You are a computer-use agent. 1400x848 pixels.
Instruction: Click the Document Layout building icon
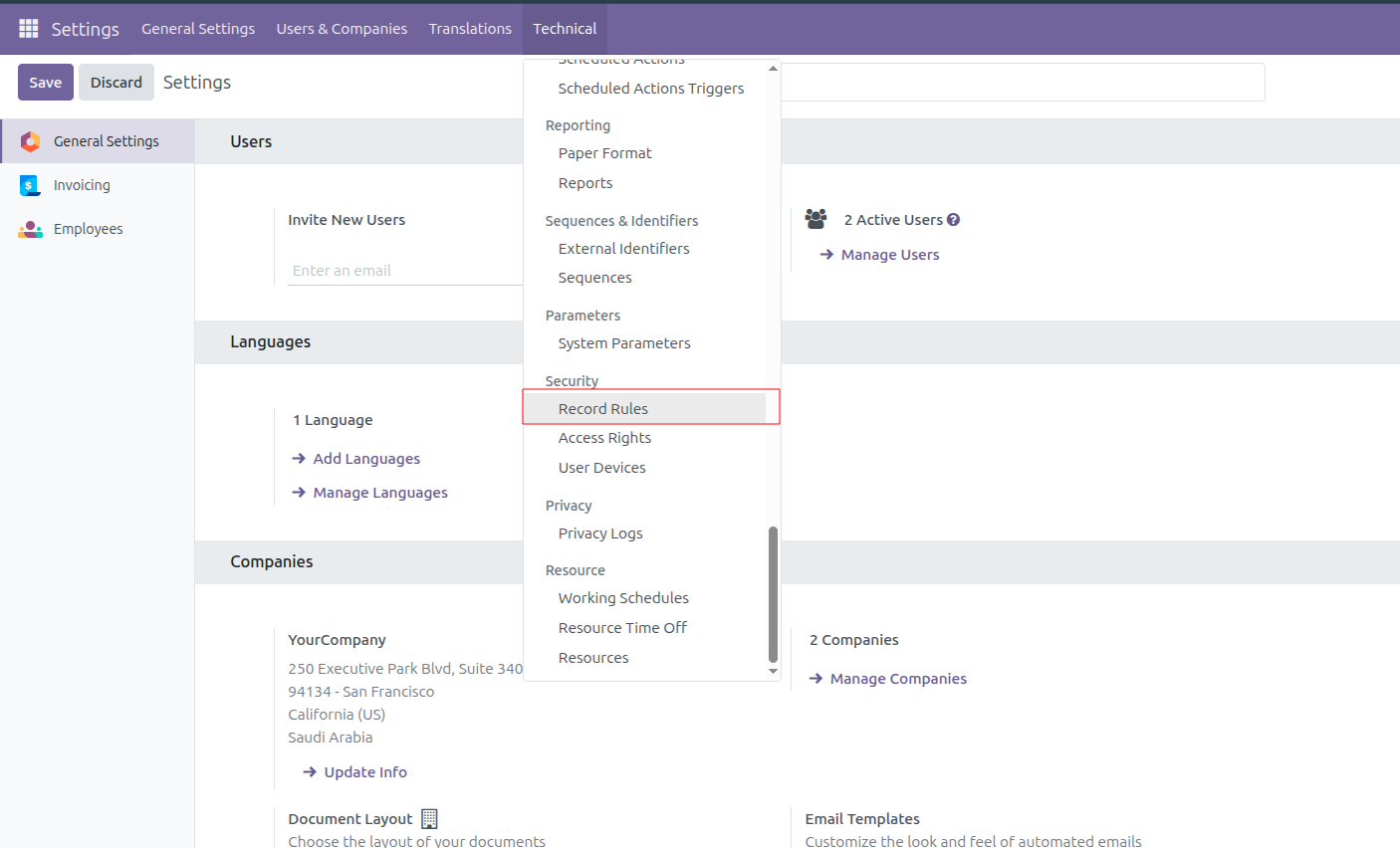pos(429,819)
